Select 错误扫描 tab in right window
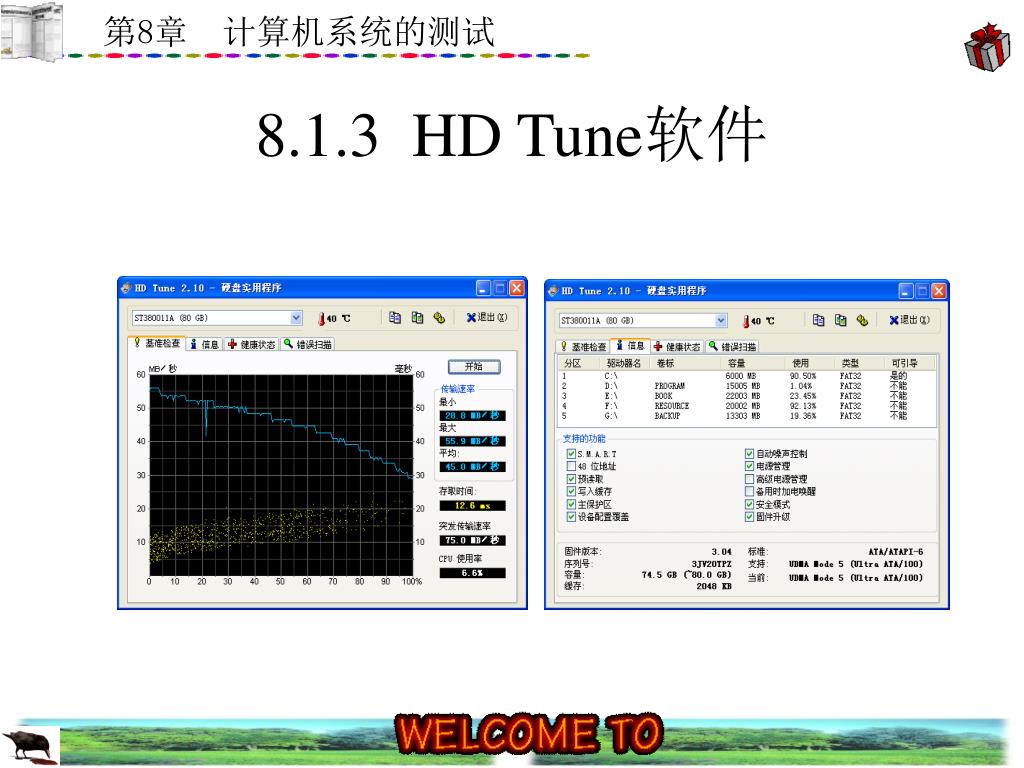This screenshot has width=1024, height=768. (732, 347)
